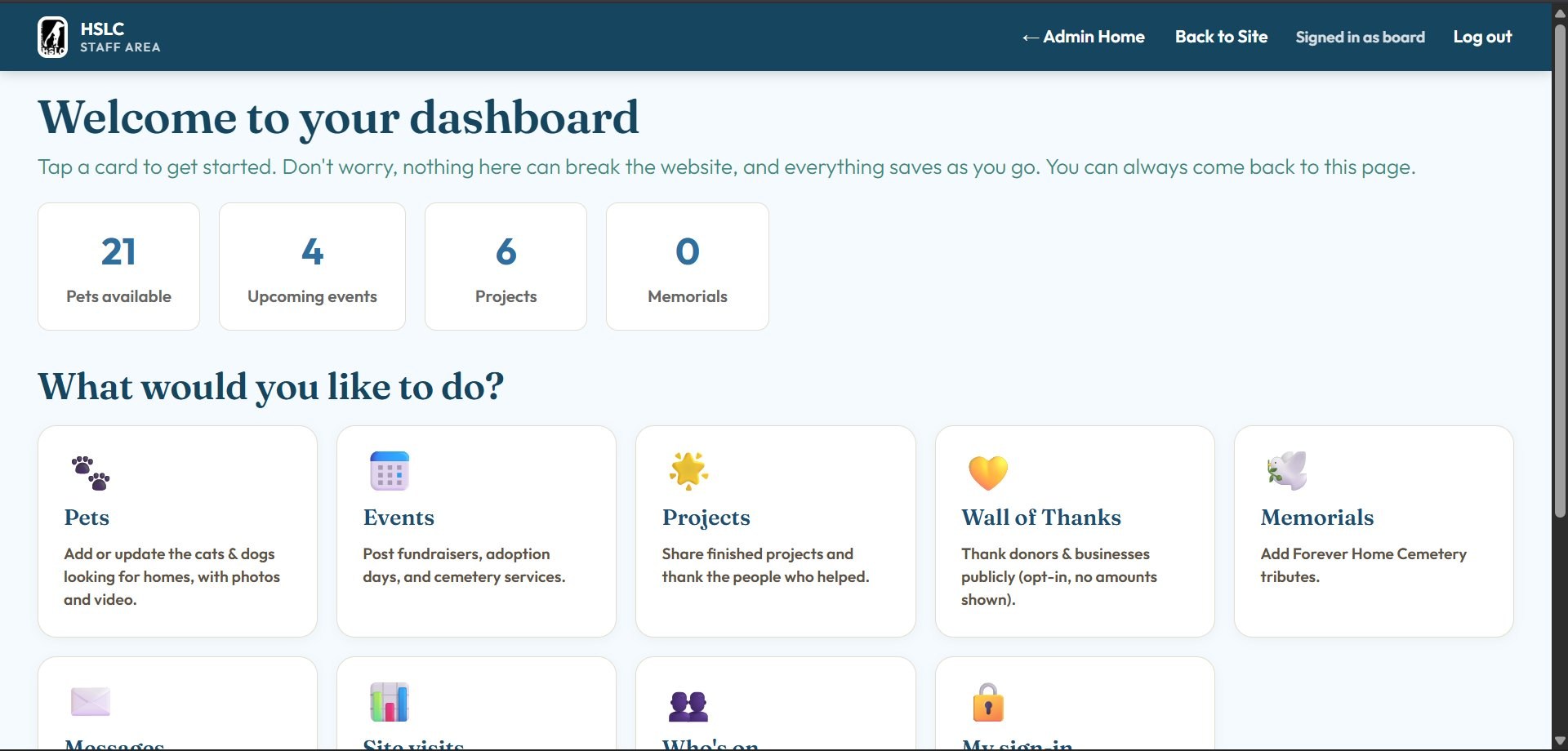Go to Admin Home
Screen dimensions: 1568x751
point(1083,37)
